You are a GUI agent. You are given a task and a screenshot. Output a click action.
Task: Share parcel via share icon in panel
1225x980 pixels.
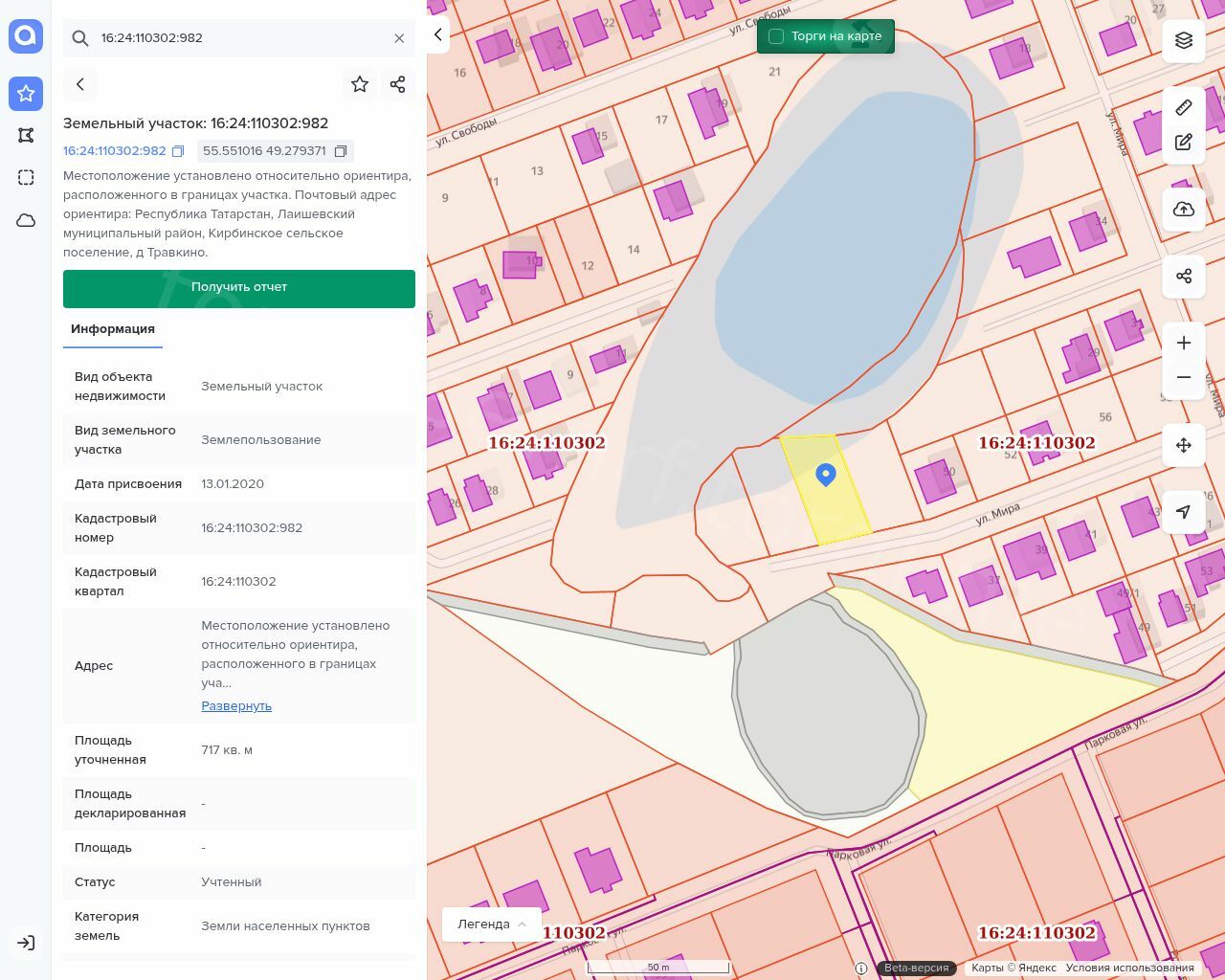(398, 84)
